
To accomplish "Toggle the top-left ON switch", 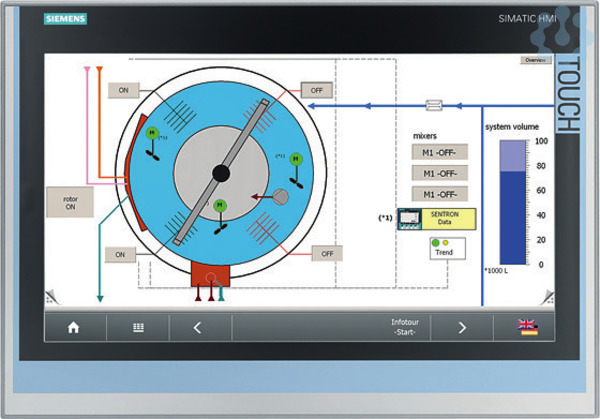I will tap(122, 90).
